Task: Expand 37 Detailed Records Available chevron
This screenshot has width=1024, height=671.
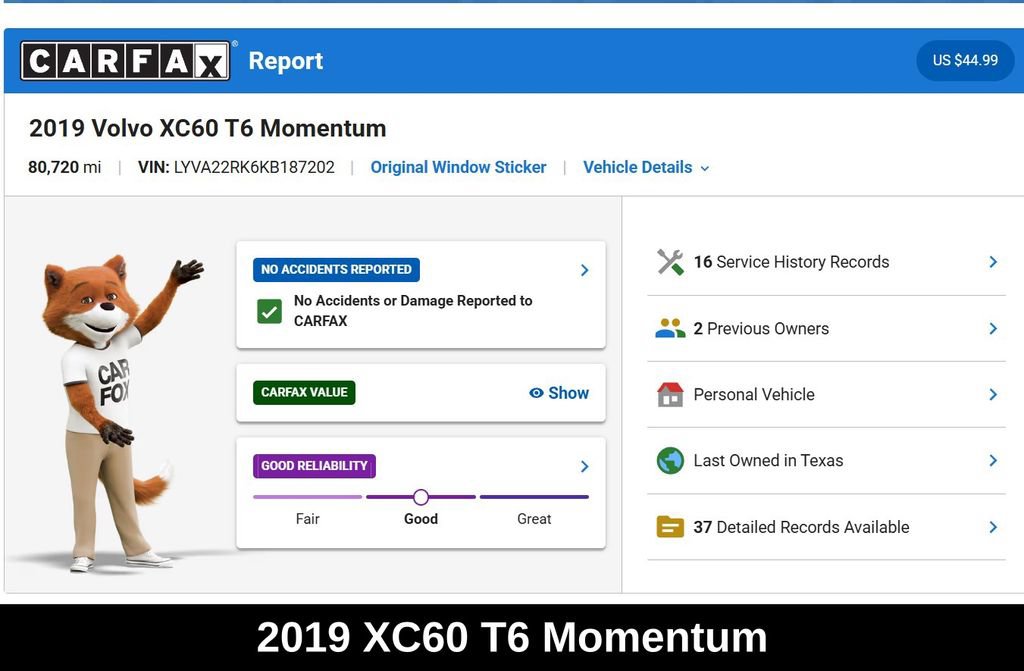Action: point(993,527)
